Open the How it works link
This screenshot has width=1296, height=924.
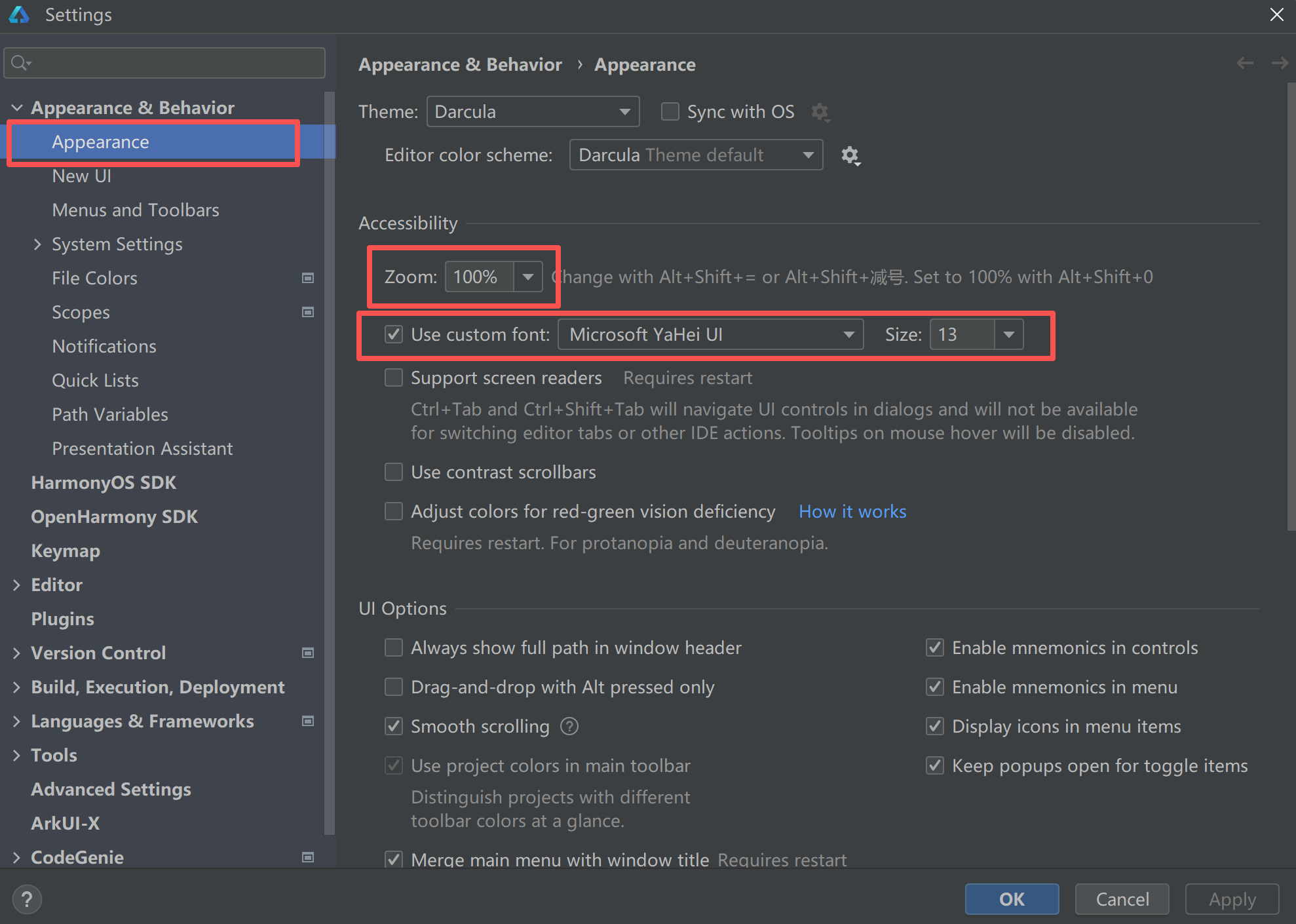tap(852, 511)
